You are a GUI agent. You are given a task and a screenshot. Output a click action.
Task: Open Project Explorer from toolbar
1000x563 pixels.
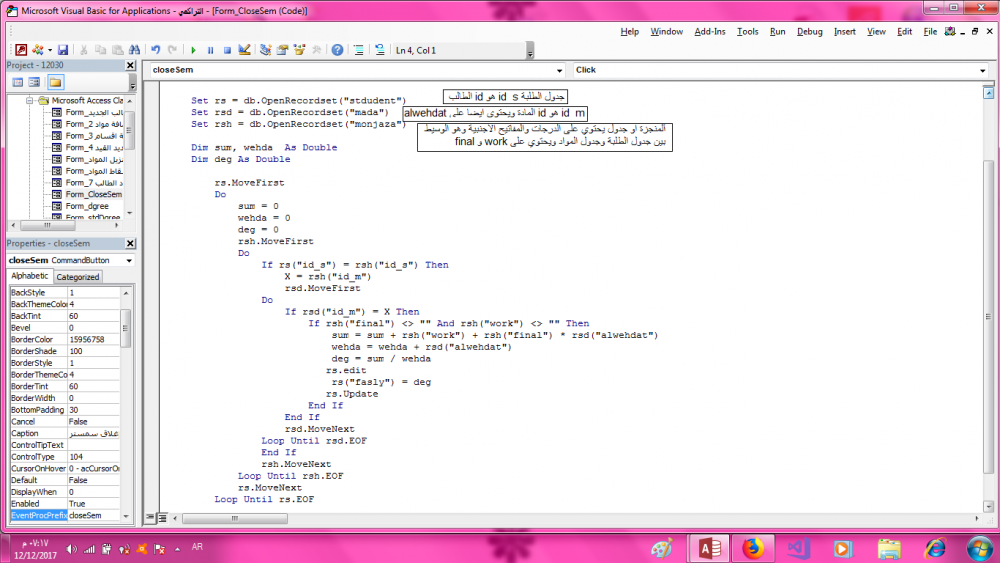(265, 50)
